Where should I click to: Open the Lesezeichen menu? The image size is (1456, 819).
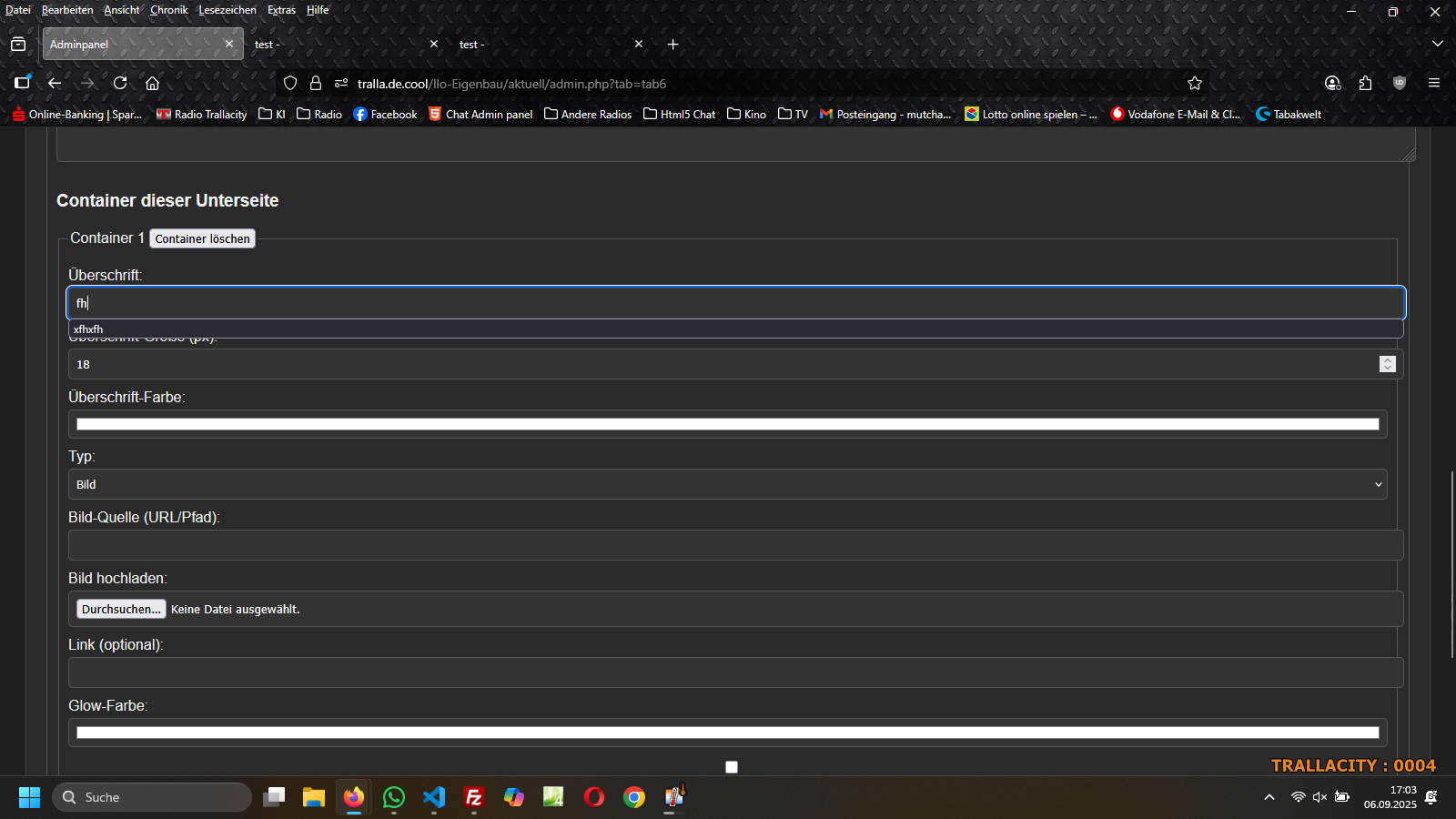tap(227, 10)
